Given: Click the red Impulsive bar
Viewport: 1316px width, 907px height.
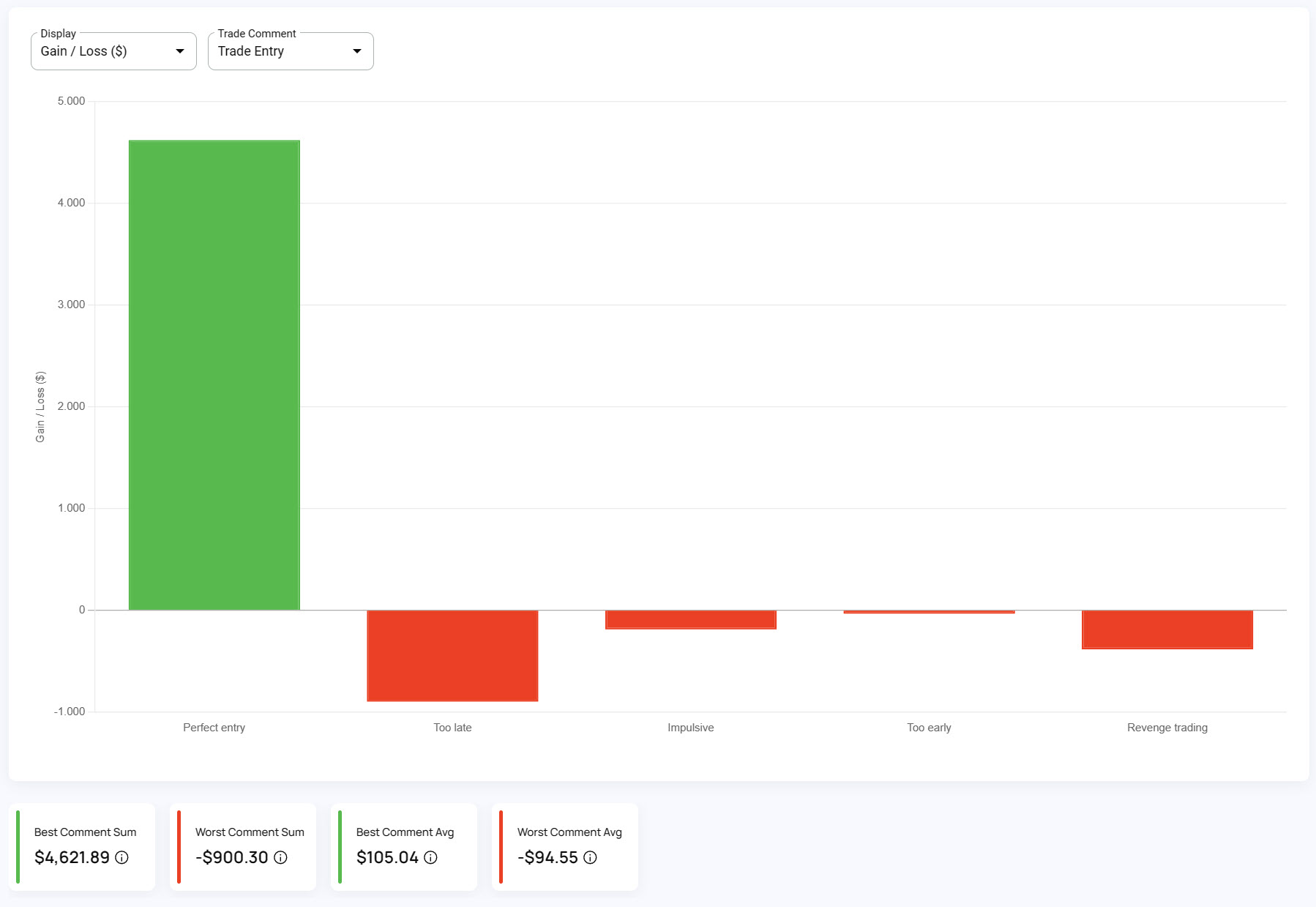Looking at the screenshot, I should click(x=691, y=620).
